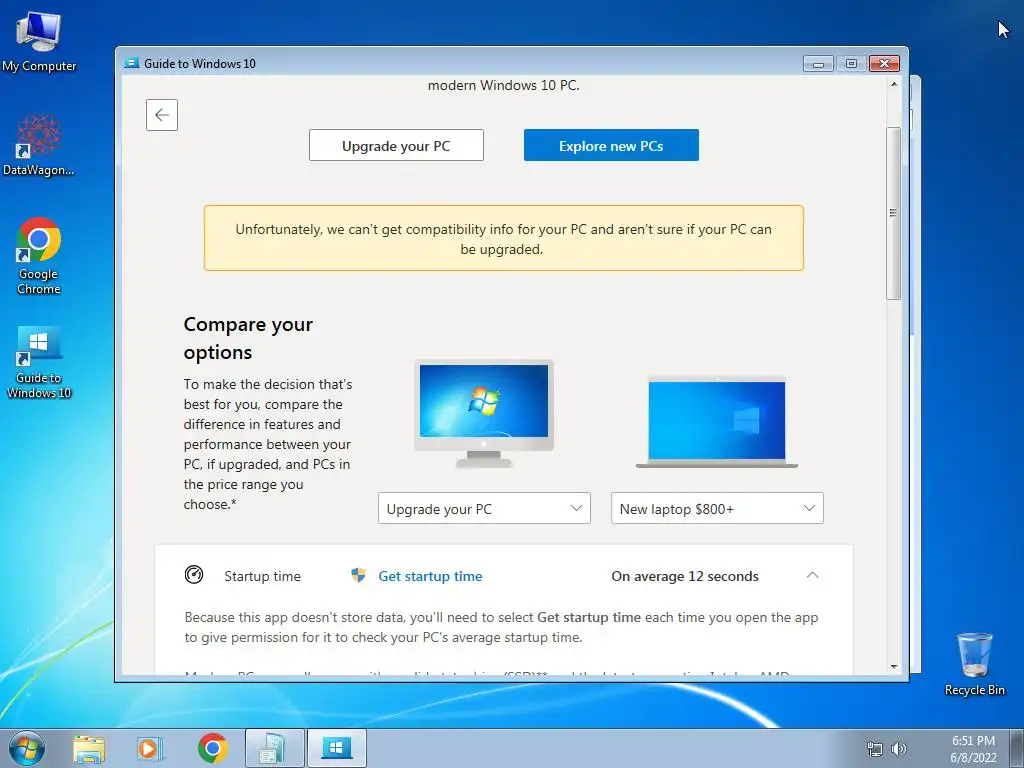Click the clock showing 6:51 PM
The height and width of the screenshot is (768, 1024).
(973, 748)
